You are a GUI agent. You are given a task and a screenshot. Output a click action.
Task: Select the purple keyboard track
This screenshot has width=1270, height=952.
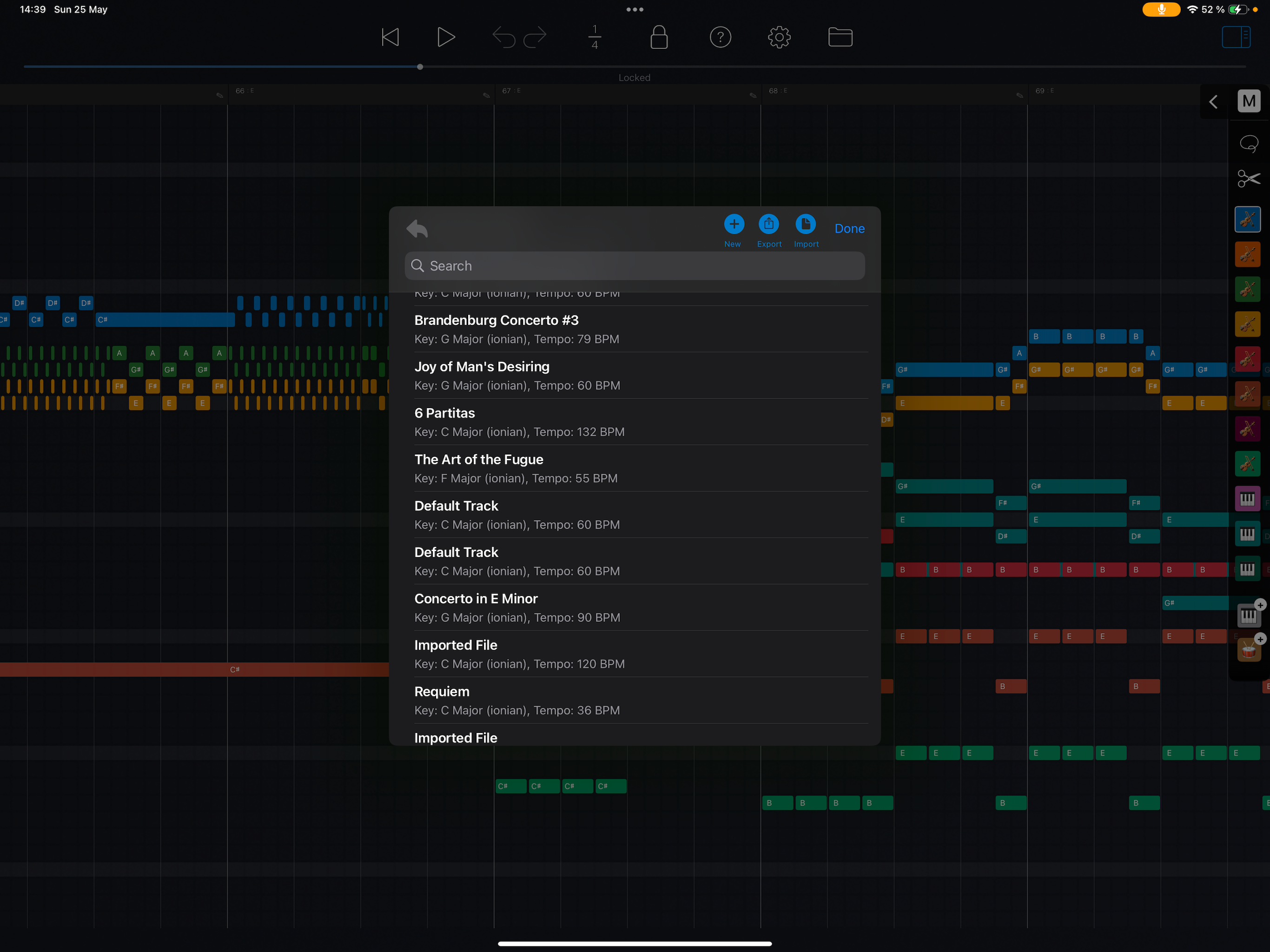1247,499
